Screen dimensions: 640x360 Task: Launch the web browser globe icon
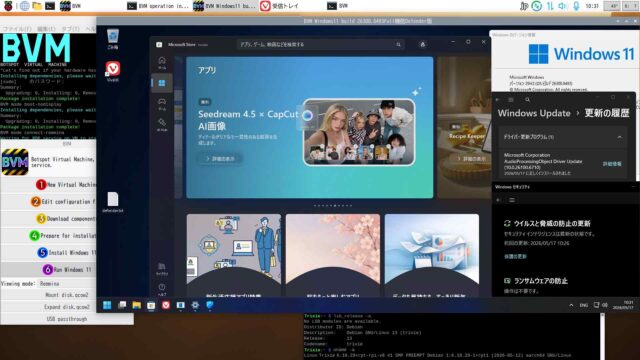point(24,6)
